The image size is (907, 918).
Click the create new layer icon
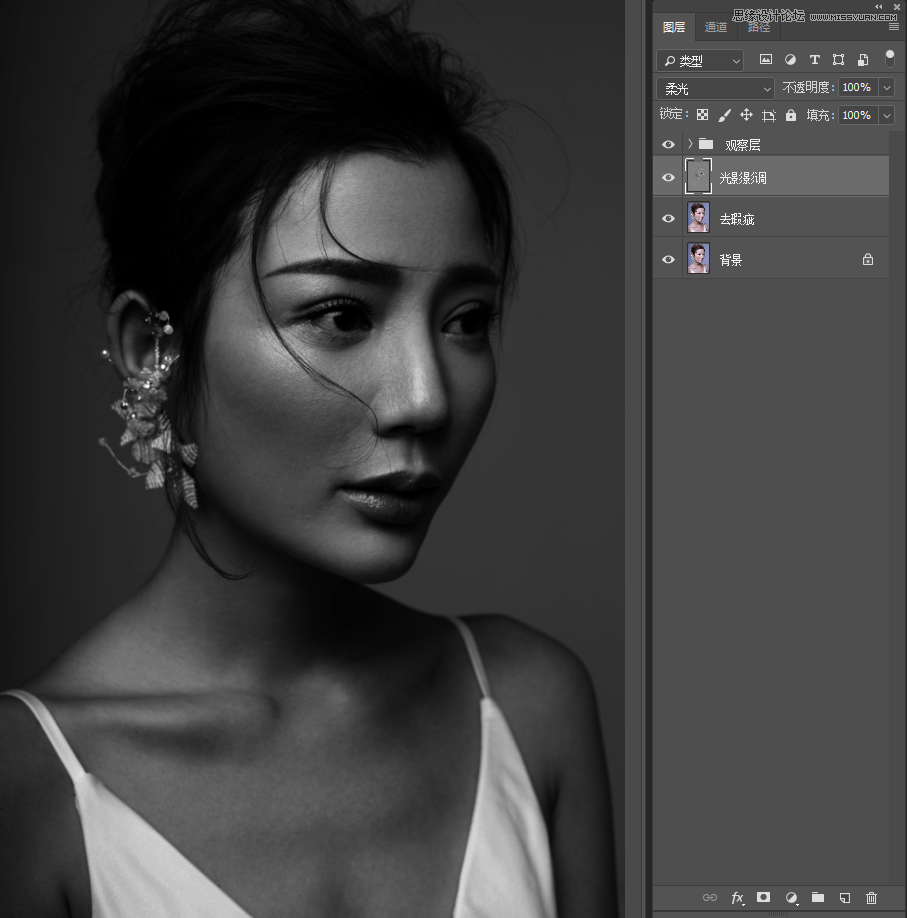coord(844,898)
